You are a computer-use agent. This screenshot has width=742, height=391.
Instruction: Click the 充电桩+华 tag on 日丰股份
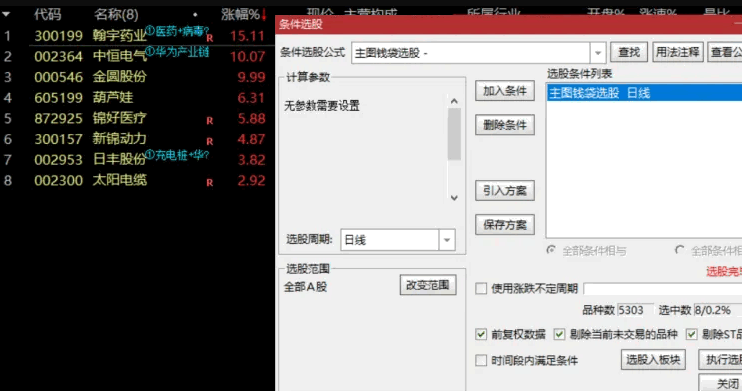pyautogui.click(x=177, y=155)
